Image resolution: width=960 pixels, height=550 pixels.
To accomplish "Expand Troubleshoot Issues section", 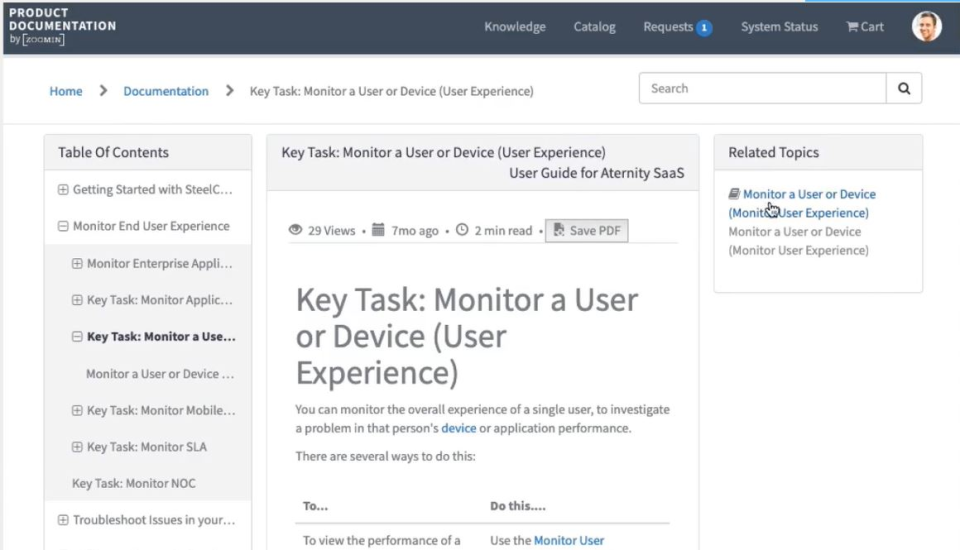I will (x=63, y=520).
